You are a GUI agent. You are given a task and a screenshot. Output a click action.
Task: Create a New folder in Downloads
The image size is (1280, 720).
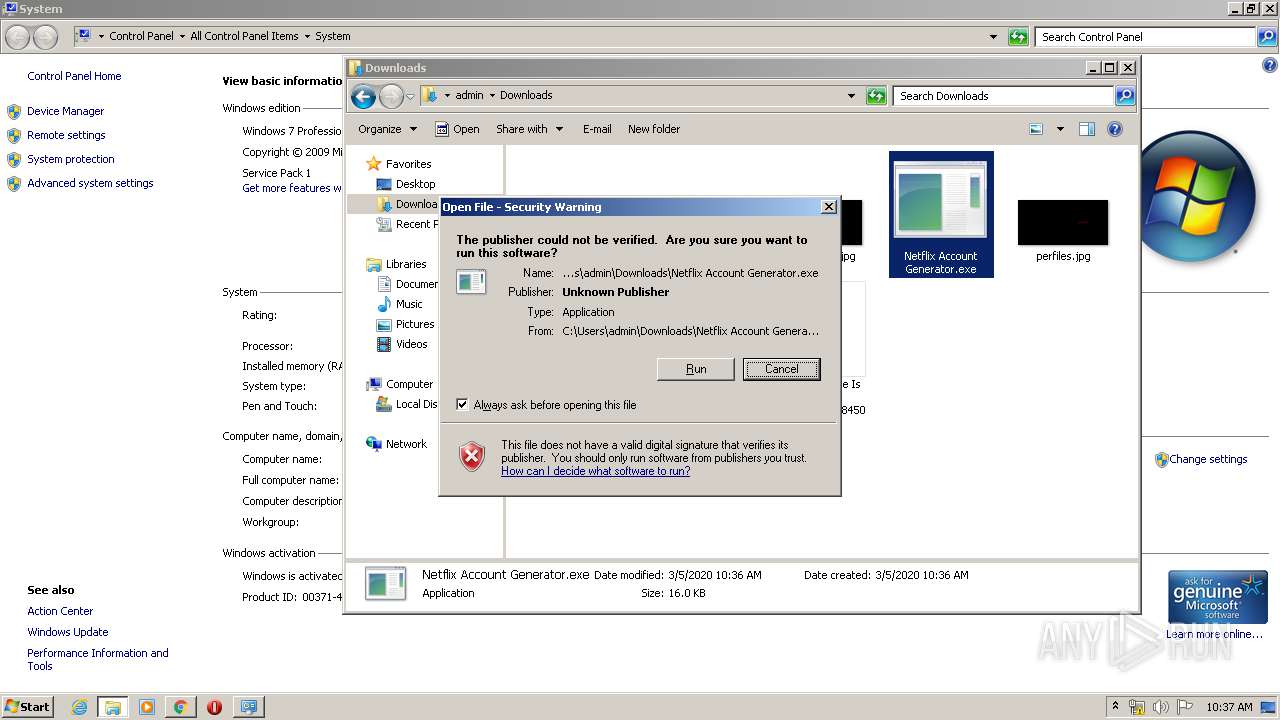[x=654, y=129]
